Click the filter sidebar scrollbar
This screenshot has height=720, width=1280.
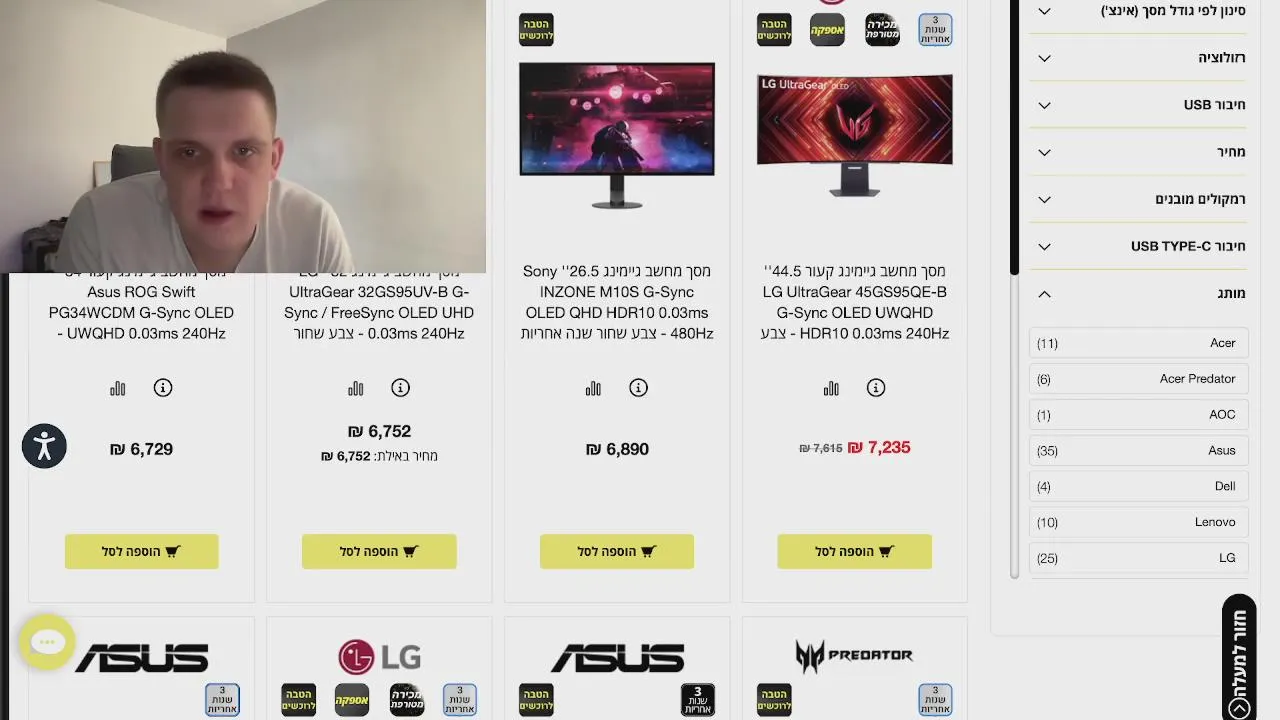(x=1014, y=290)
